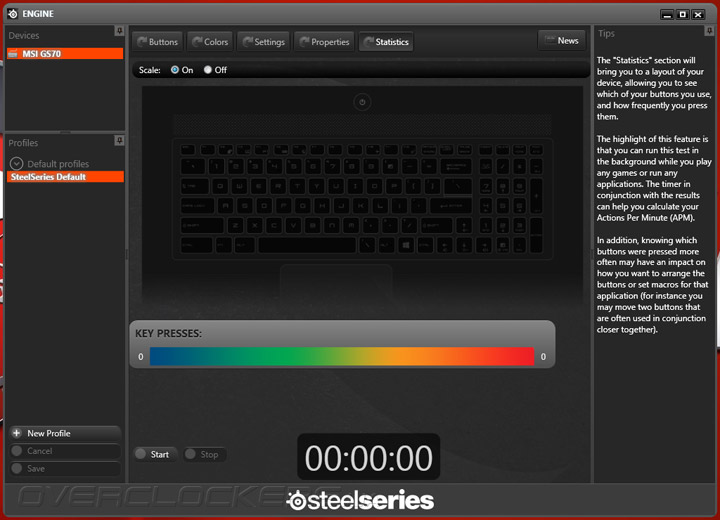Open the Buttons tab
This screenshot has height=520, width=720.
[158, 42]
